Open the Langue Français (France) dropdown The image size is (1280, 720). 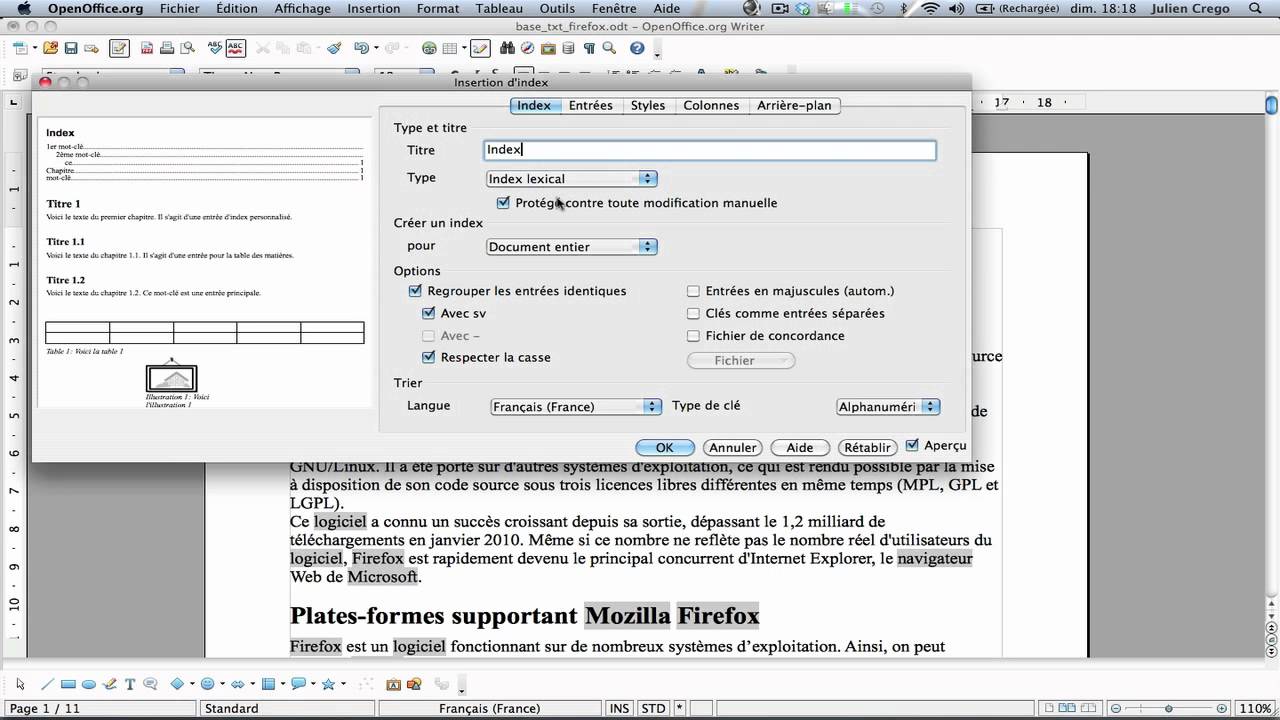click(575, 407)
